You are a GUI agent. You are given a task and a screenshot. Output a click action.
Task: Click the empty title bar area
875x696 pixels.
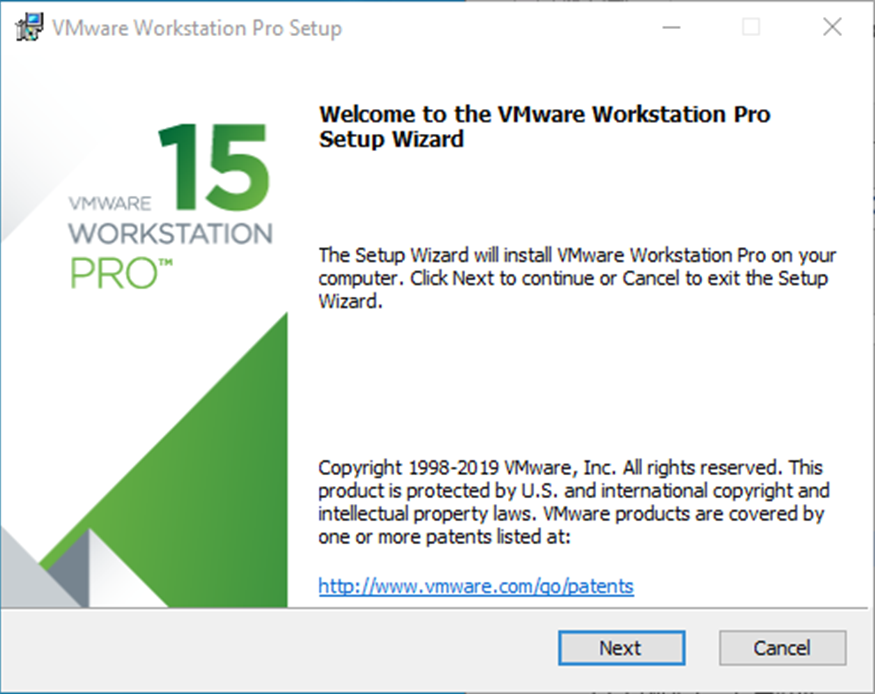[500, 28]
